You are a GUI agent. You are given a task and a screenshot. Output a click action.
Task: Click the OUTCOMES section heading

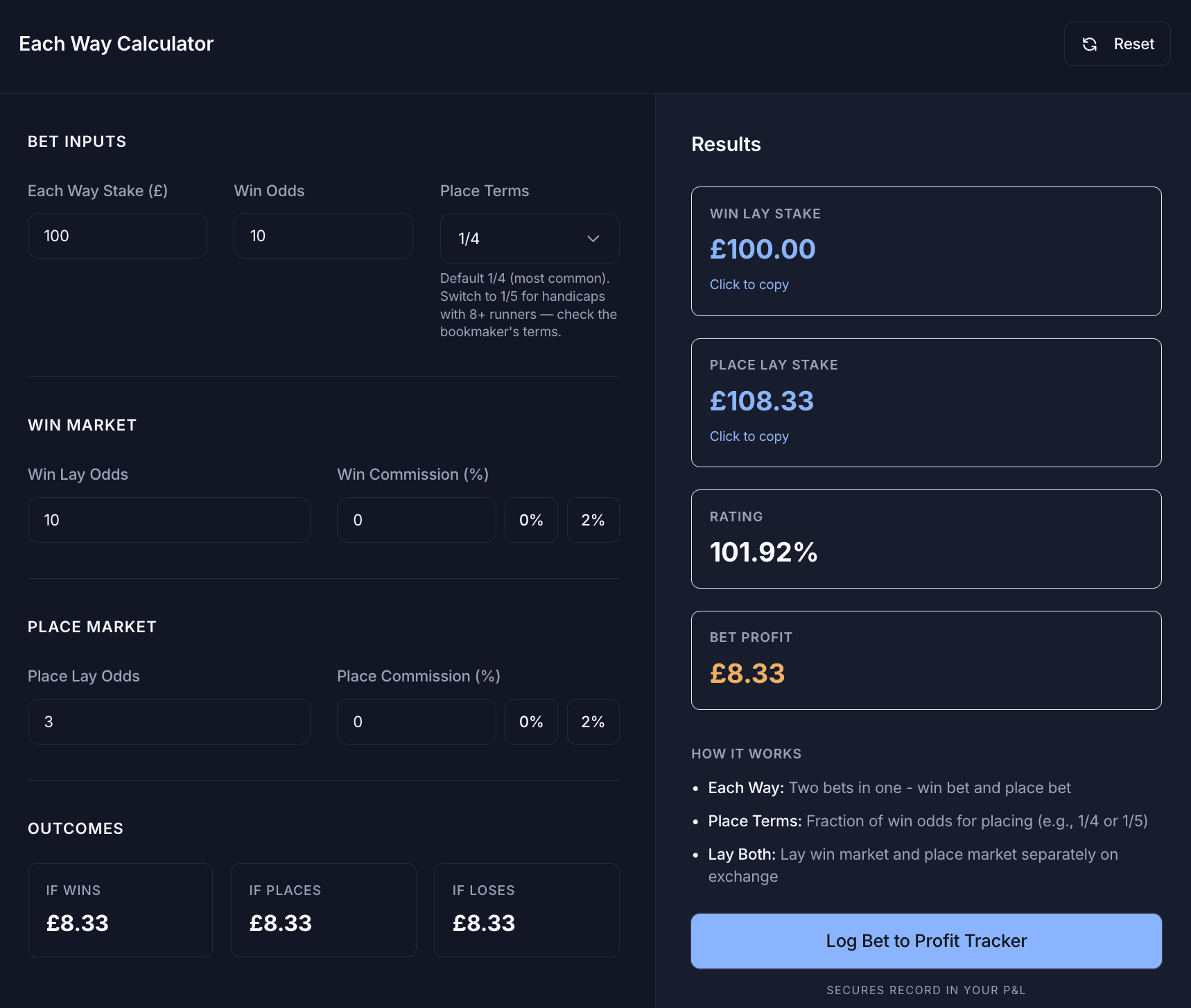[76, 828]
